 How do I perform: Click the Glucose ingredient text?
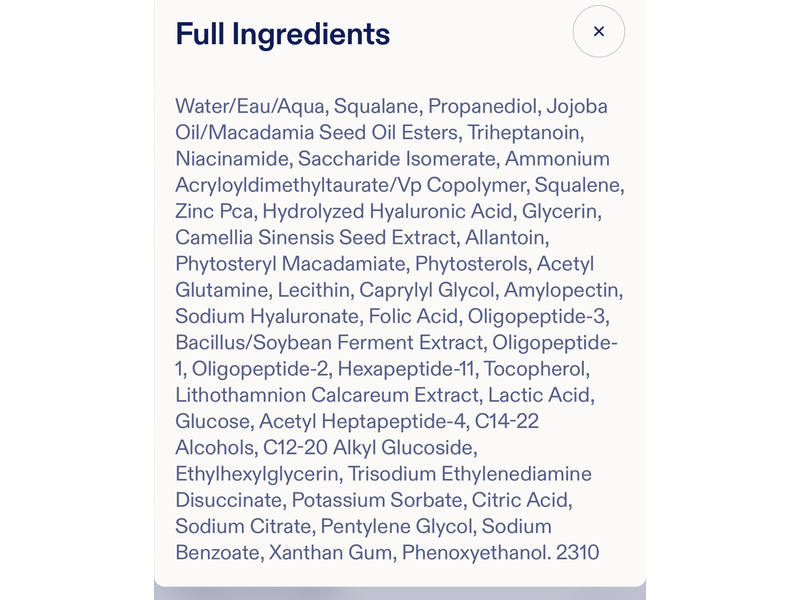point(213,421)
